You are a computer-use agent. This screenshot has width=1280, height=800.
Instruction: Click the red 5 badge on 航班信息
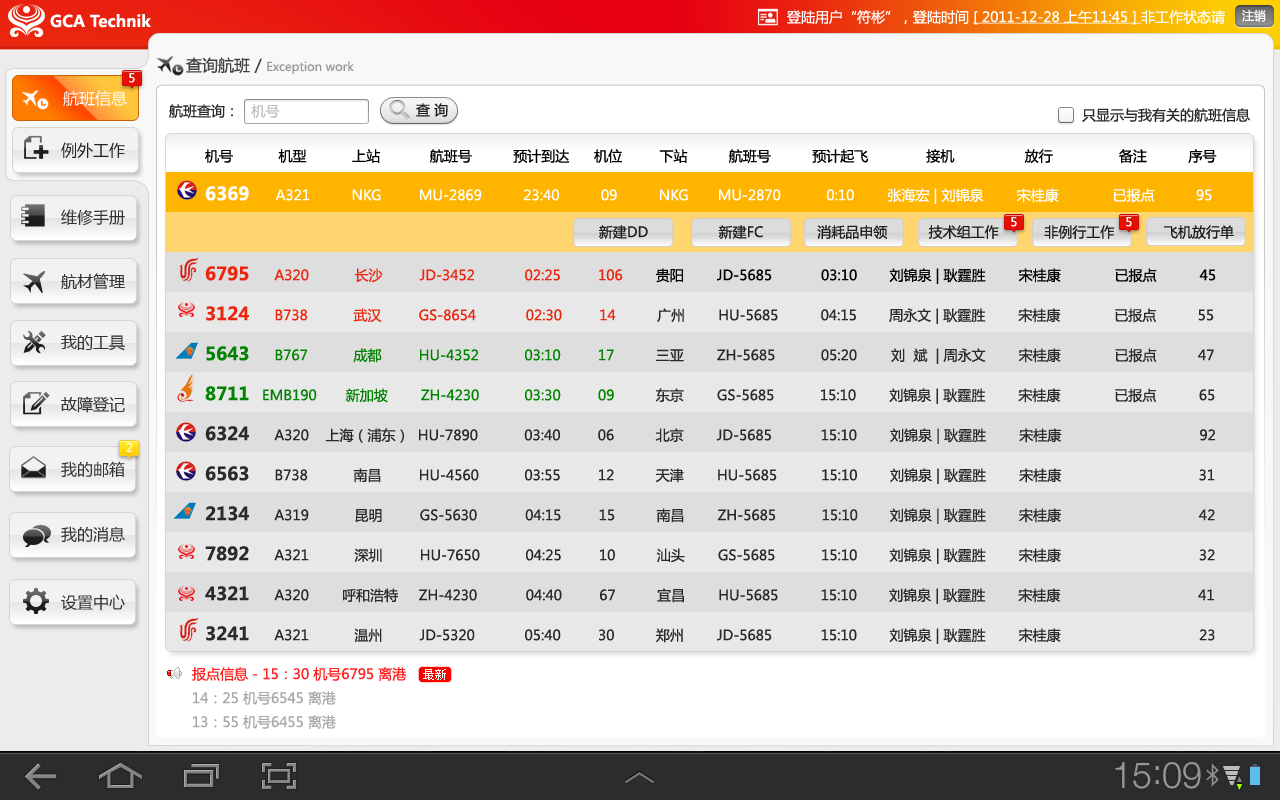pos(130,78)
